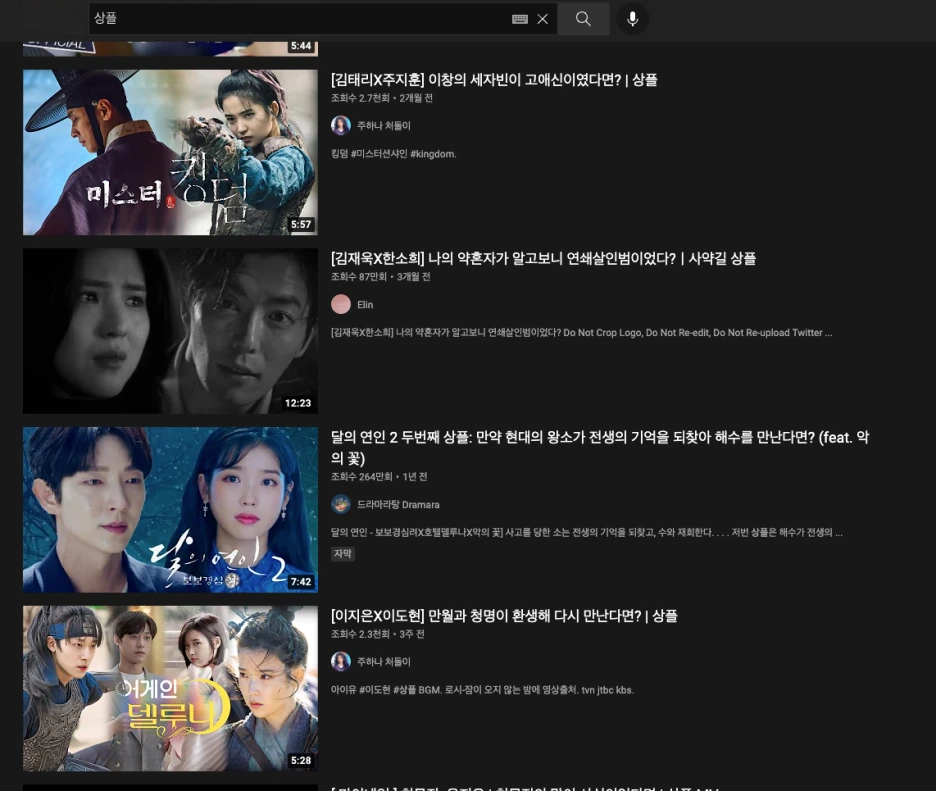The width and height of the screenshot is (936, 791).
Task: Open Elin channel avatar
Action: click(341, 304)
